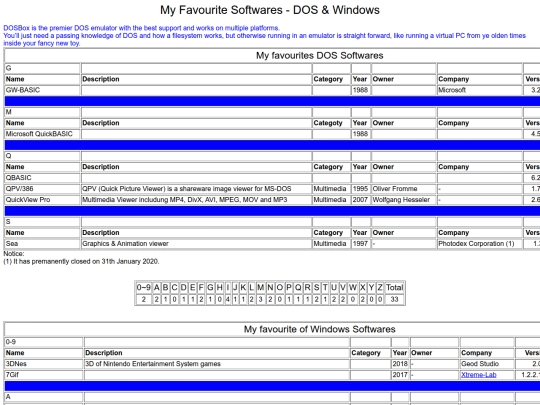Click the 3D of Nintendo Entertainment System description
The height and width of the screenshot is (405, 540).
pyautogui.click(x=217, y=364)
